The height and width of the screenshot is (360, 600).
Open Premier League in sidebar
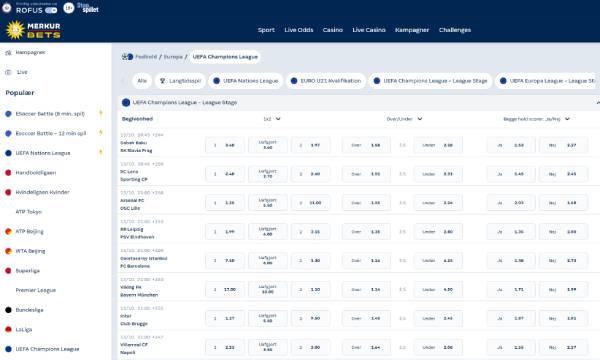36,290
